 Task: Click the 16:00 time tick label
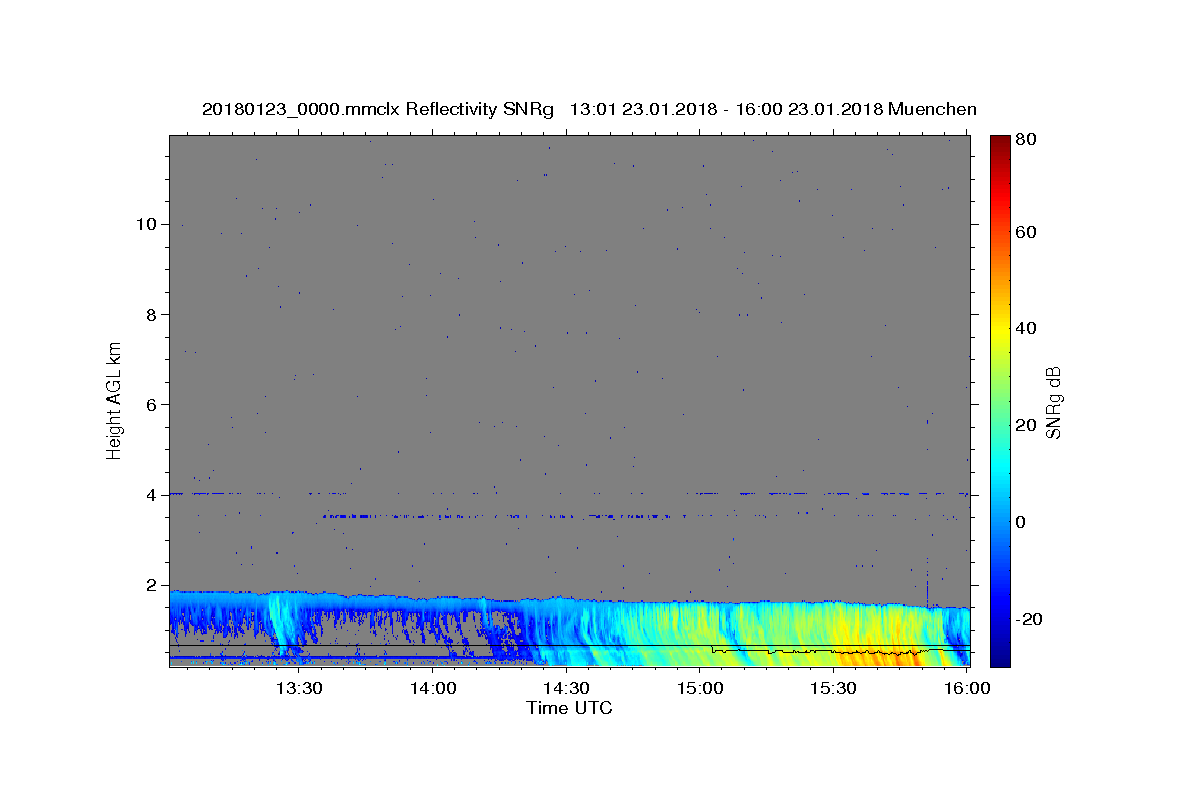[966, 688]
